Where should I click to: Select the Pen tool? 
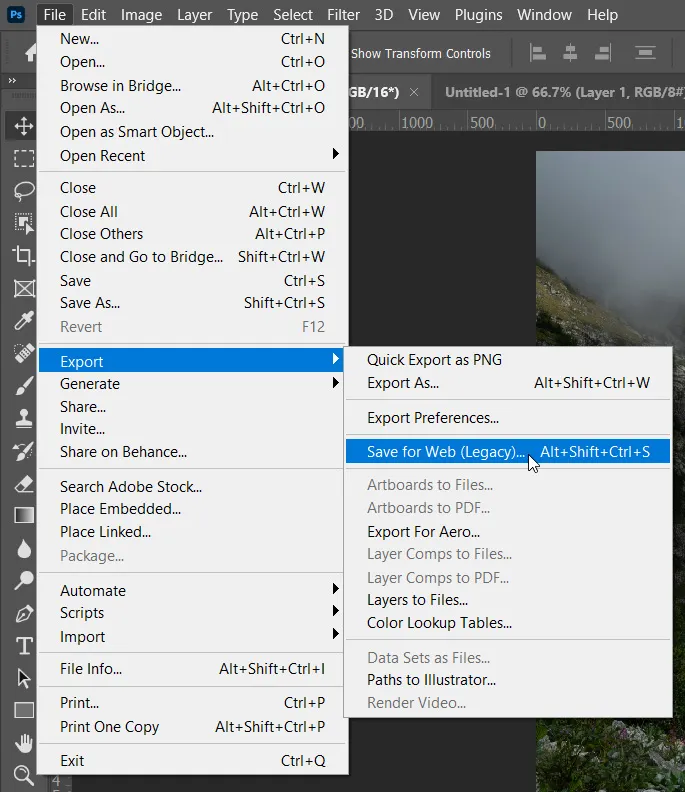click(24, 613)
